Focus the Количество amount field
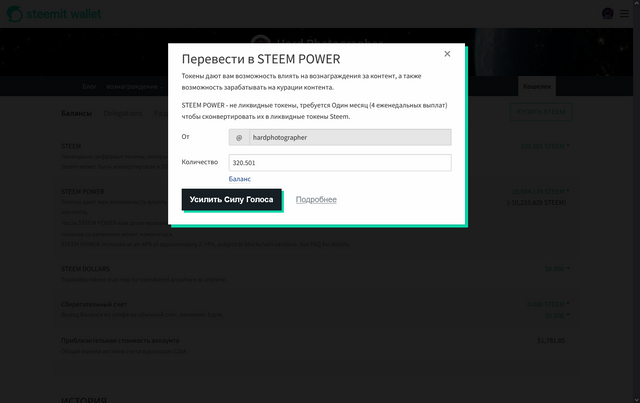This screenshot has height=403, width=640. [x=340, y=163]
